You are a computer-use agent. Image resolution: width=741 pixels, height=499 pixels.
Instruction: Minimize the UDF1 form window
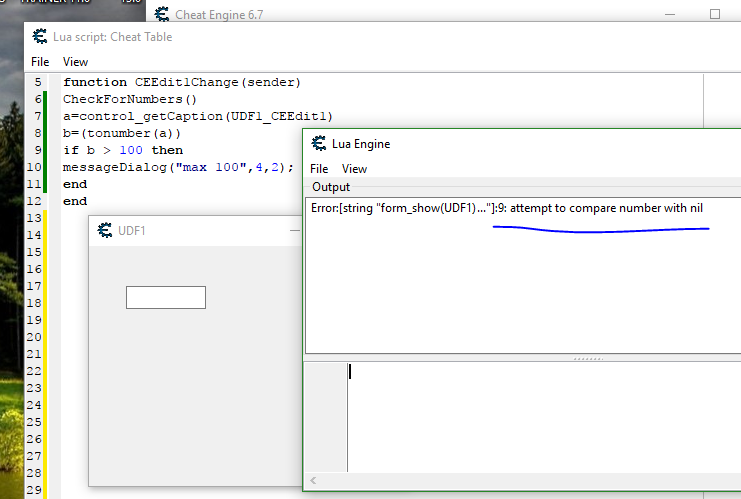(x=294, y=231)
